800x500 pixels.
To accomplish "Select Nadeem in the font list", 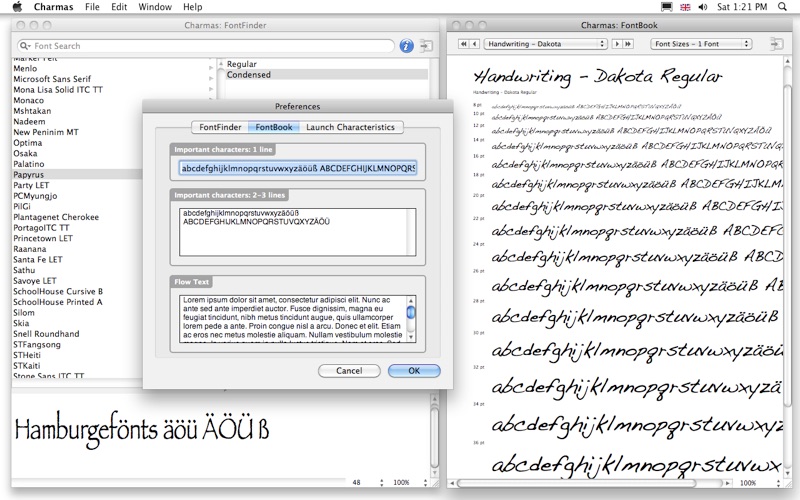I will click(x=29, y=121).
